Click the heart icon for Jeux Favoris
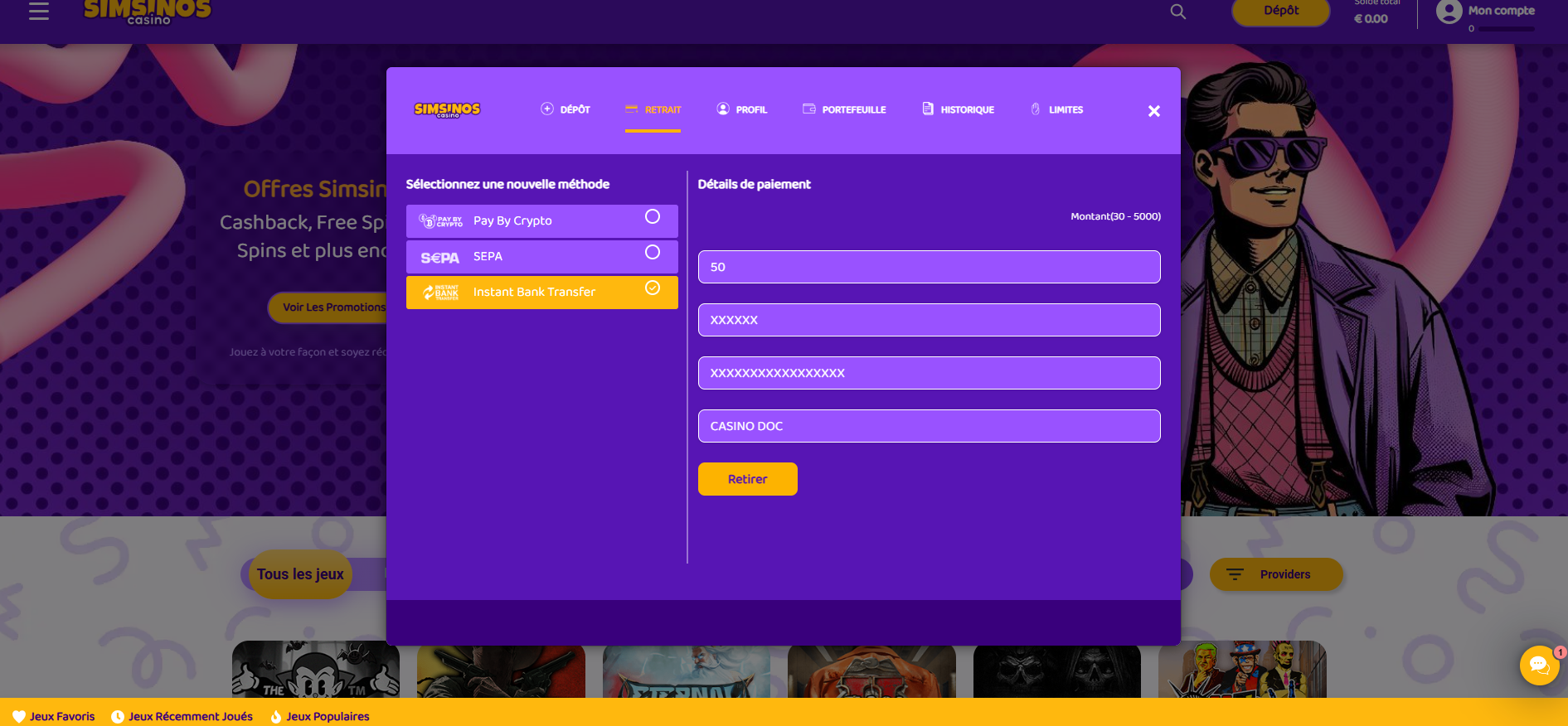This screenshot has height=726, width=1568. (x=19, y=717)
